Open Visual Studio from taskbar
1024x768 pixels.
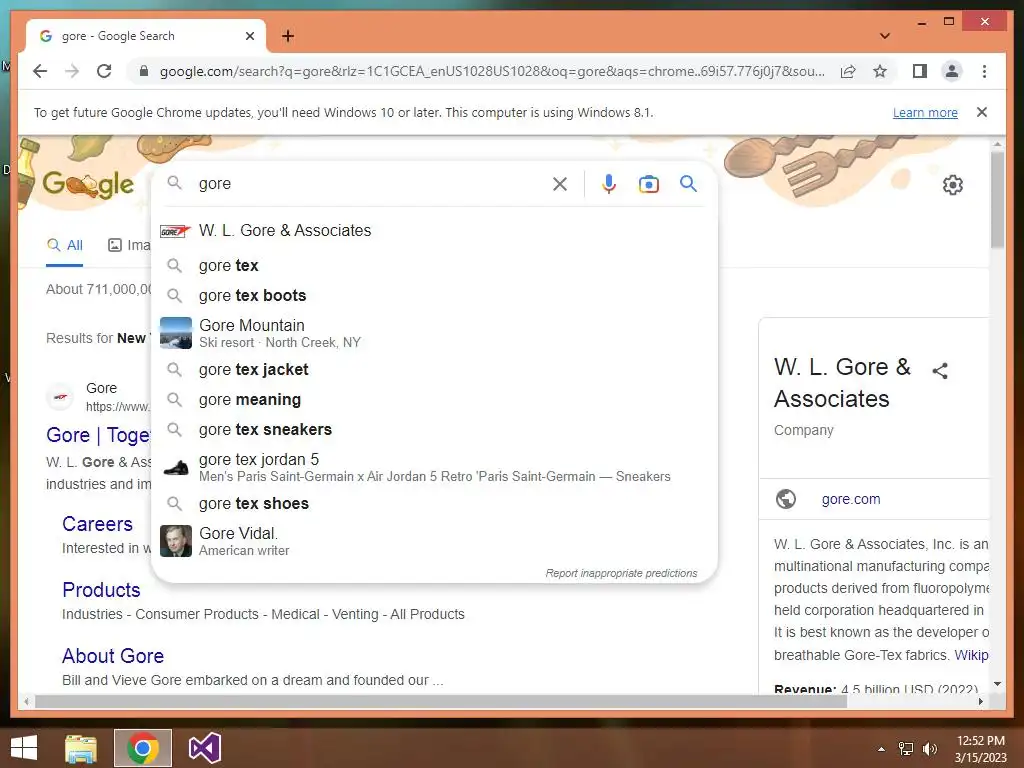(204, 748)
